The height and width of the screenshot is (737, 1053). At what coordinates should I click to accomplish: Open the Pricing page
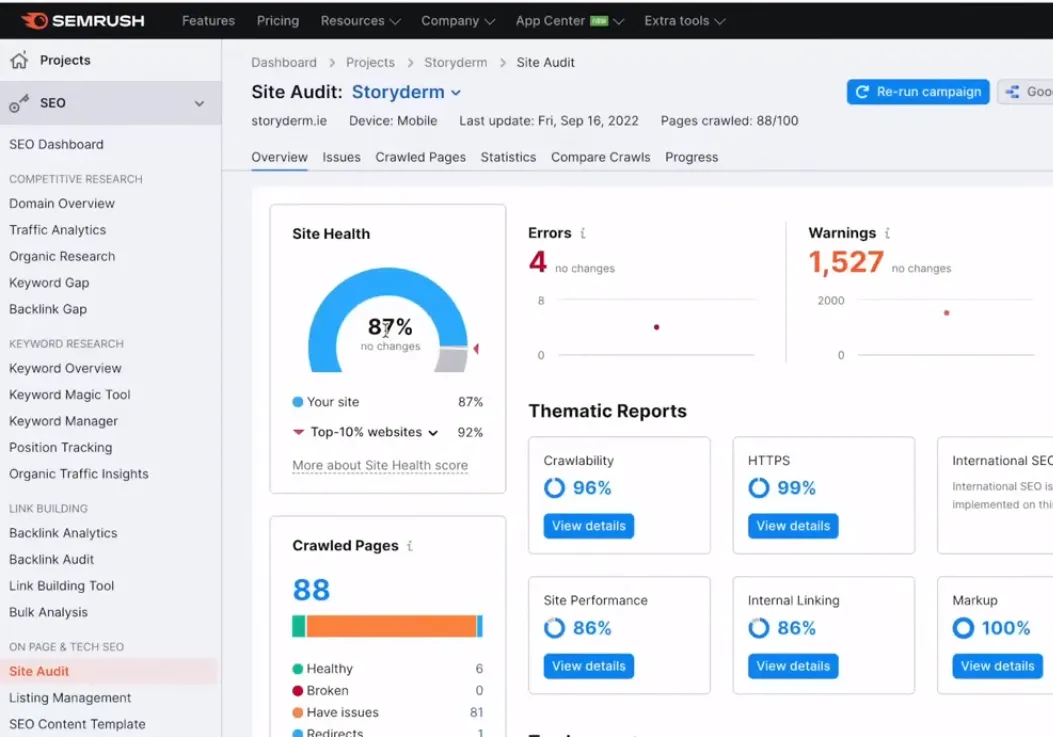pyautogui.click(x=277, y=21)
